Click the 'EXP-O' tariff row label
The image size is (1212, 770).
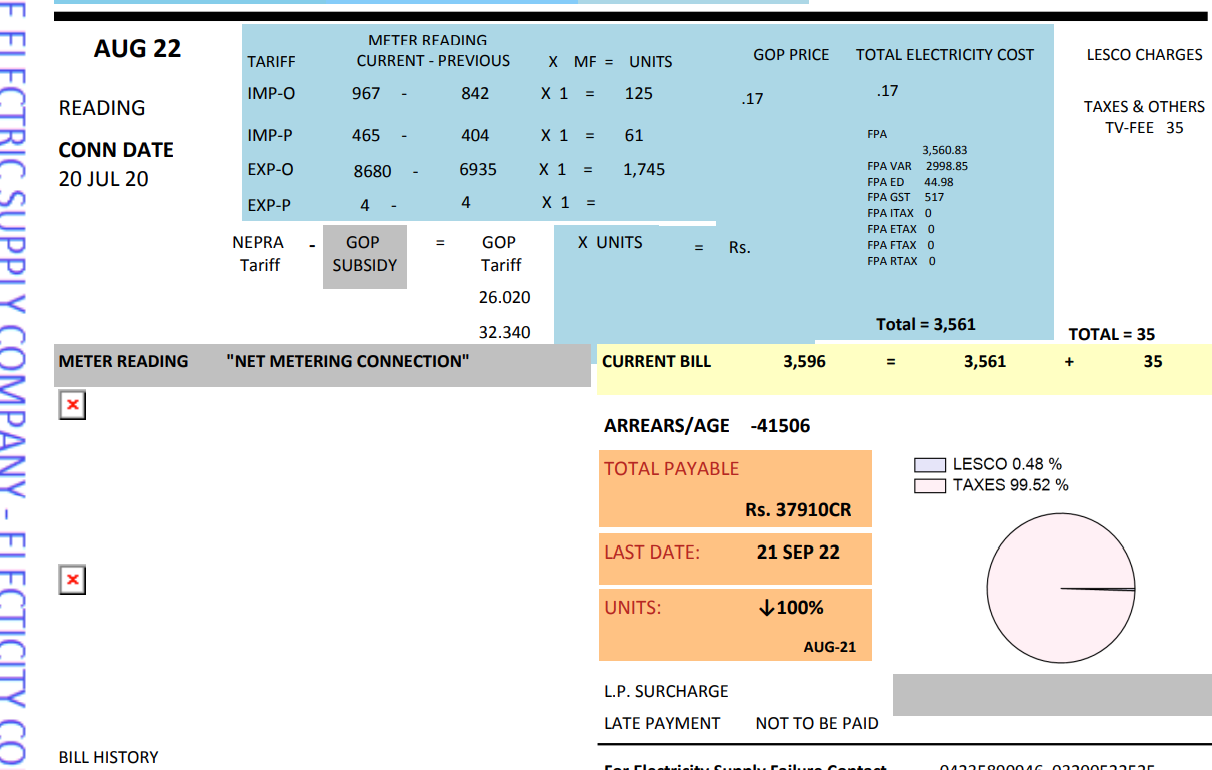pos(271,170)
